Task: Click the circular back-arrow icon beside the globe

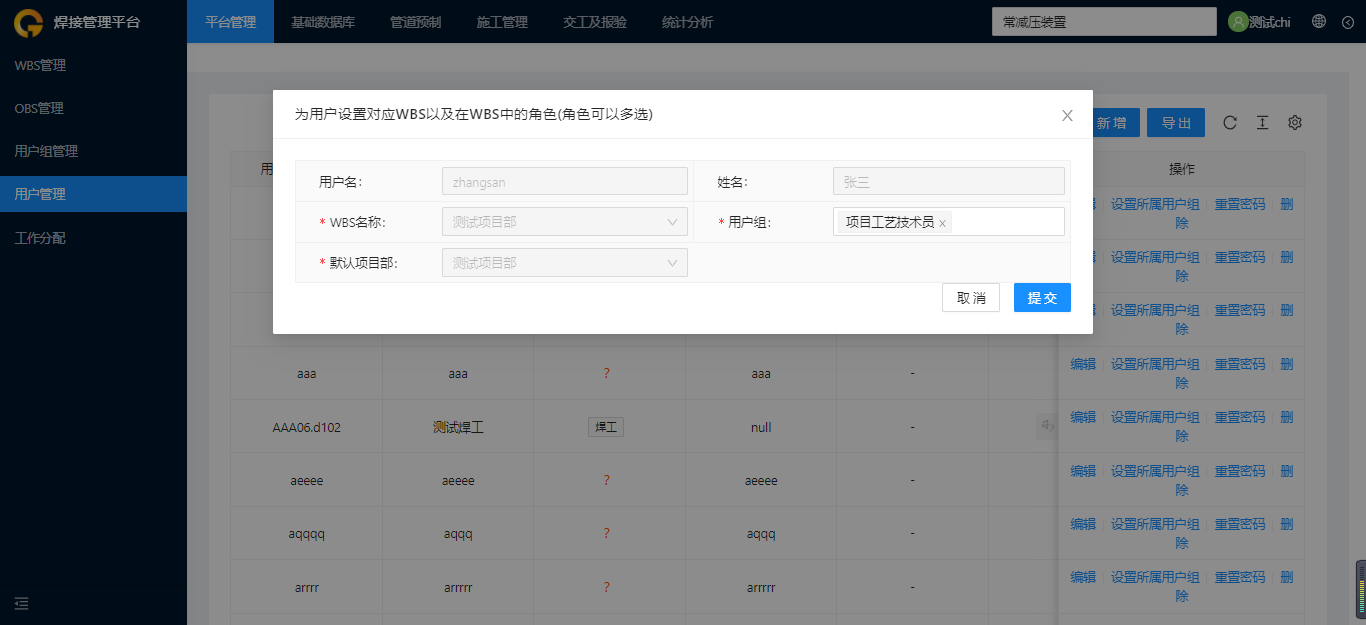Action: click(x=1347, y=21)
